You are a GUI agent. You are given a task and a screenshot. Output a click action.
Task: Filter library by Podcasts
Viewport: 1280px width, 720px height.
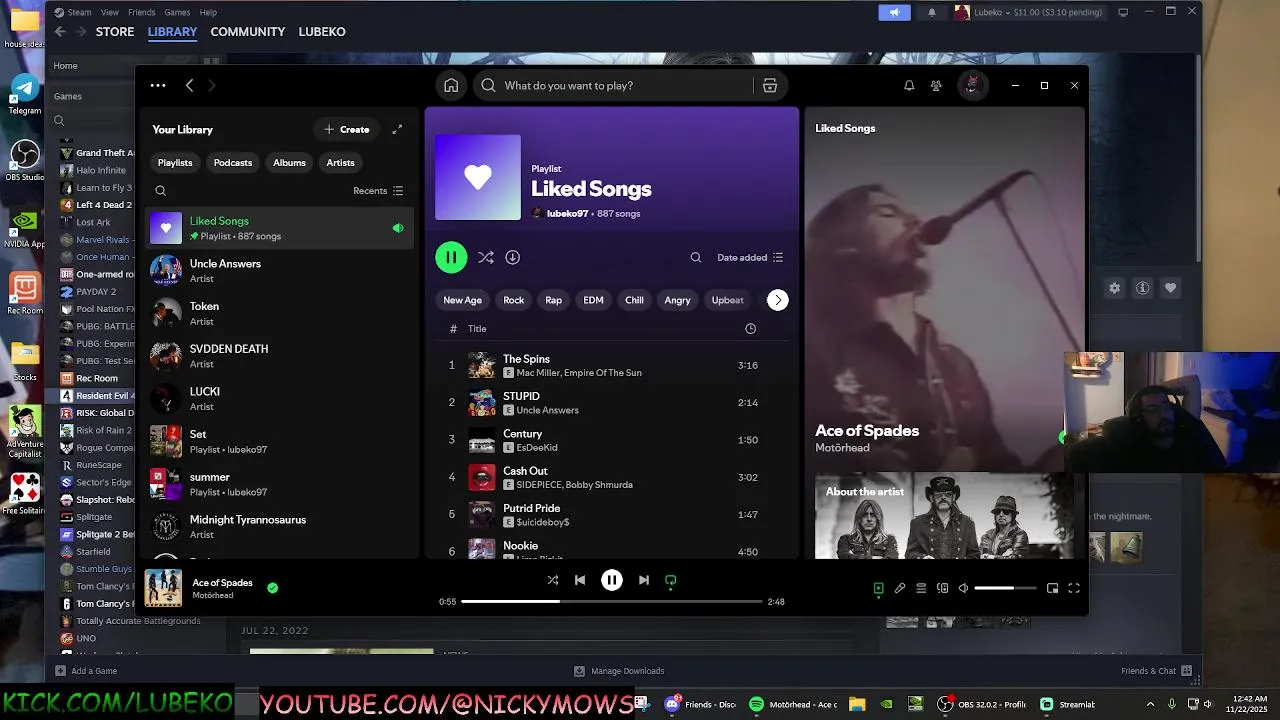point(233,162)
